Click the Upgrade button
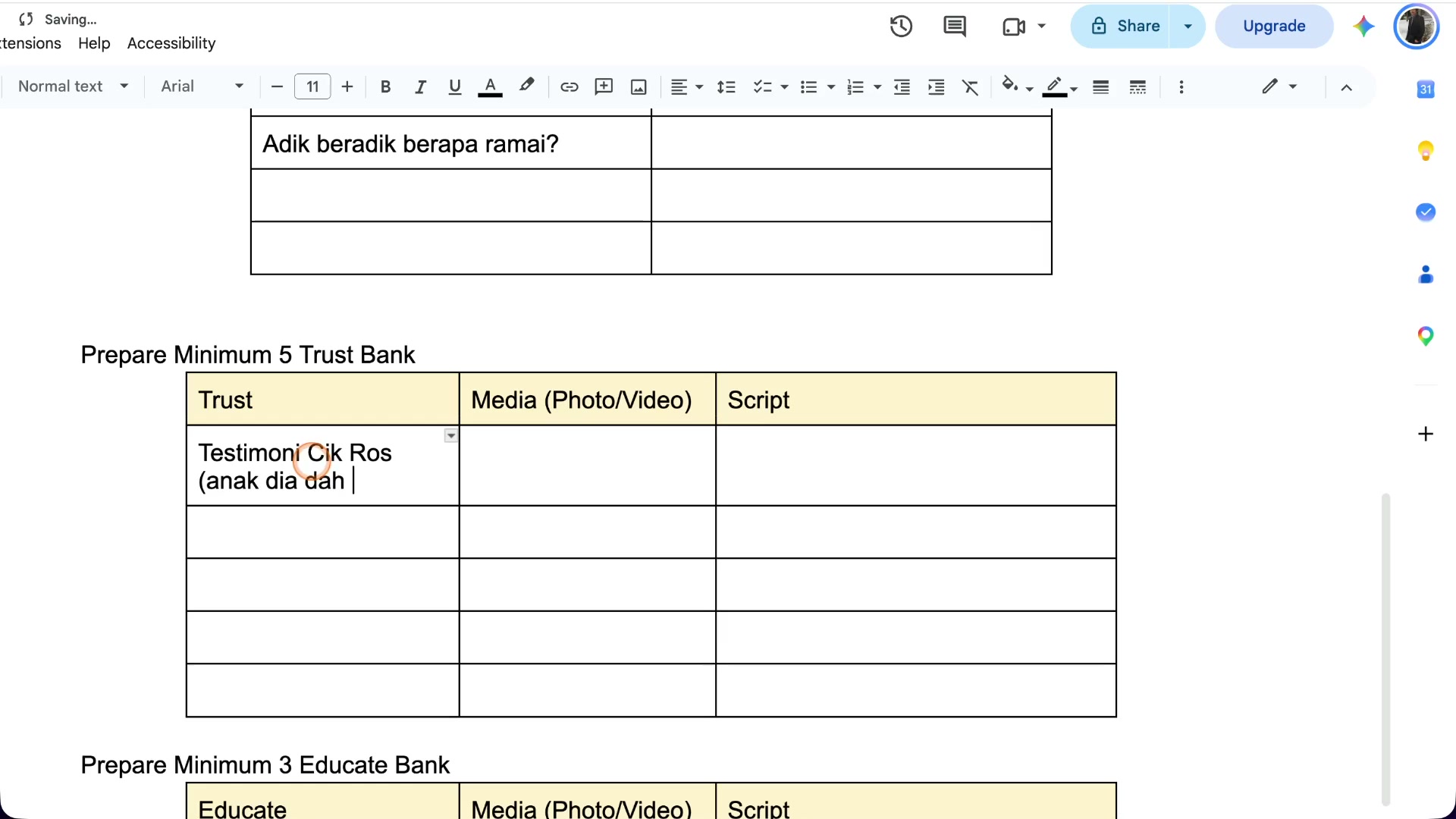The width and height of the screenshot is (1456, 819). click(1274, 27)
